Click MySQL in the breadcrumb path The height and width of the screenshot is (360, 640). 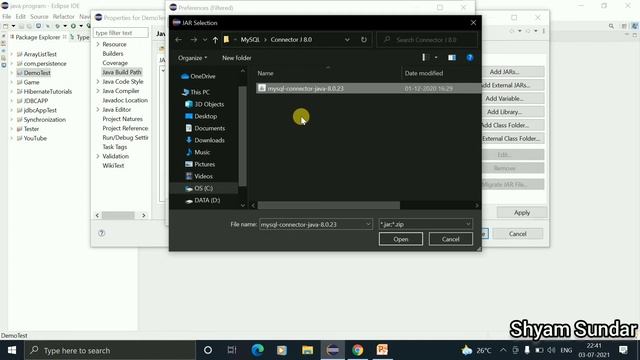point(250,40)
